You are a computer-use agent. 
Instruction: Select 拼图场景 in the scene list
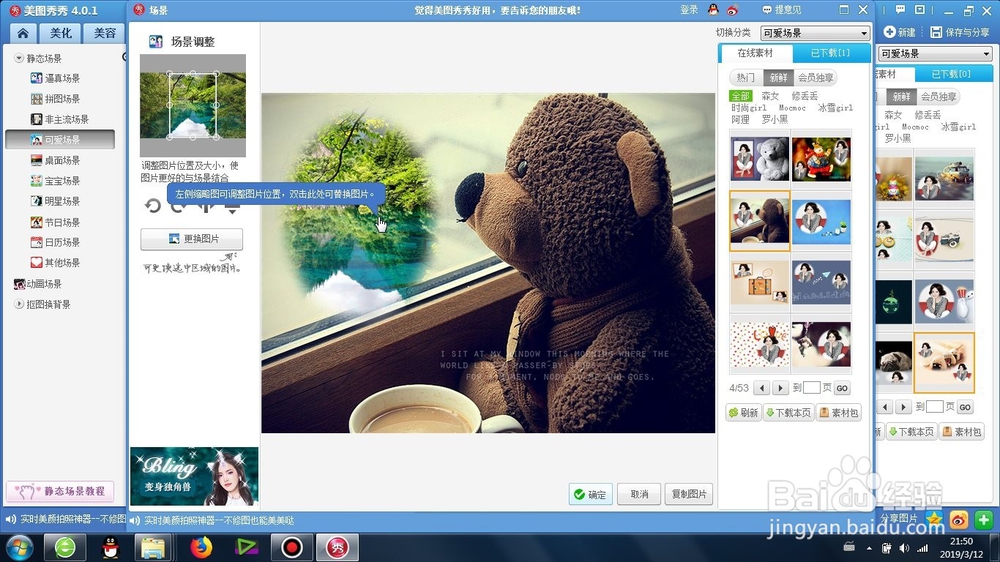tap(55, 99)
